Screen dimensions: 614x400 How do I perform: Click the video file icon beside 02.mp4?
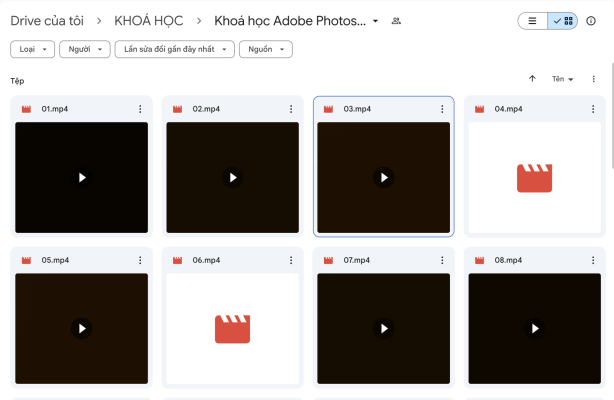(x=177, y=109)
